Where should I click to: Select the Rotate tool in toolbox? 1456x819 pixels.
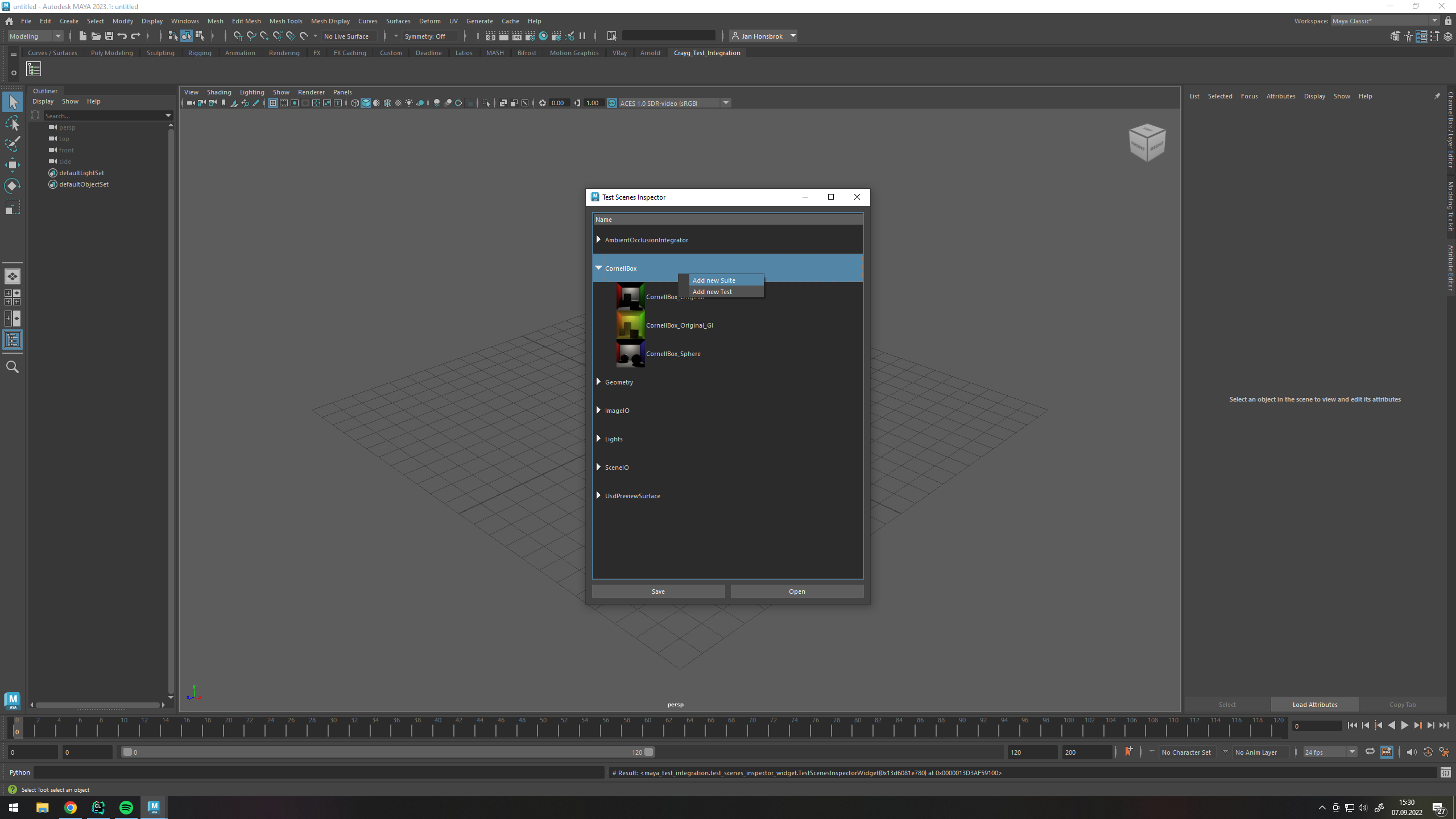click(x=13, y=186)
